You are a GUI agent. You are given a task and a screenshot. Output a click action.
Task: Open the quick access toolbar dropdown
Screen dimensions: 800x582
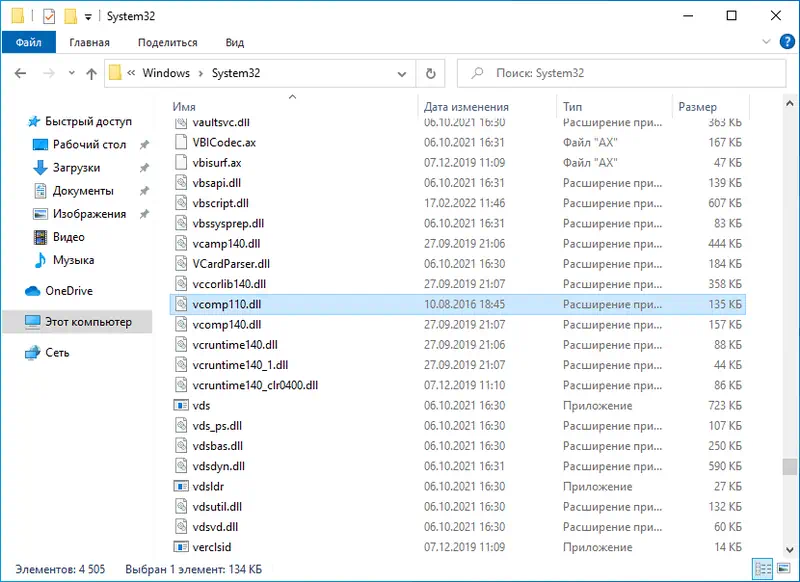pos(88,17)
